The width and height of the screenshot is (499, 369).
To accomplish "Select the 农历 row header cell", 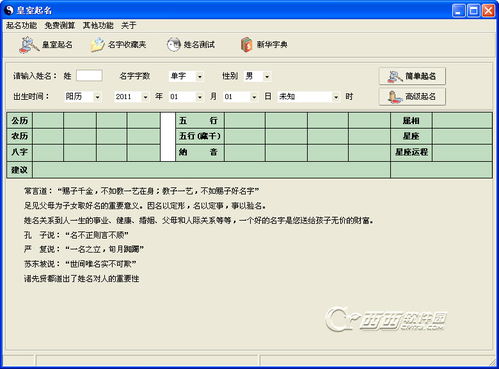I will pos(20,136).
